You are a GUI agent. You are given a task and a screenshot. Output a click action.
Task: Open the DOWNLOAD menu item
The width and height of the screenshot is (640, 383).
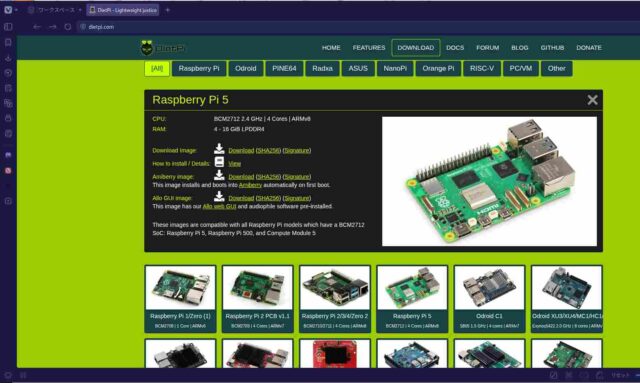point(416,48)
